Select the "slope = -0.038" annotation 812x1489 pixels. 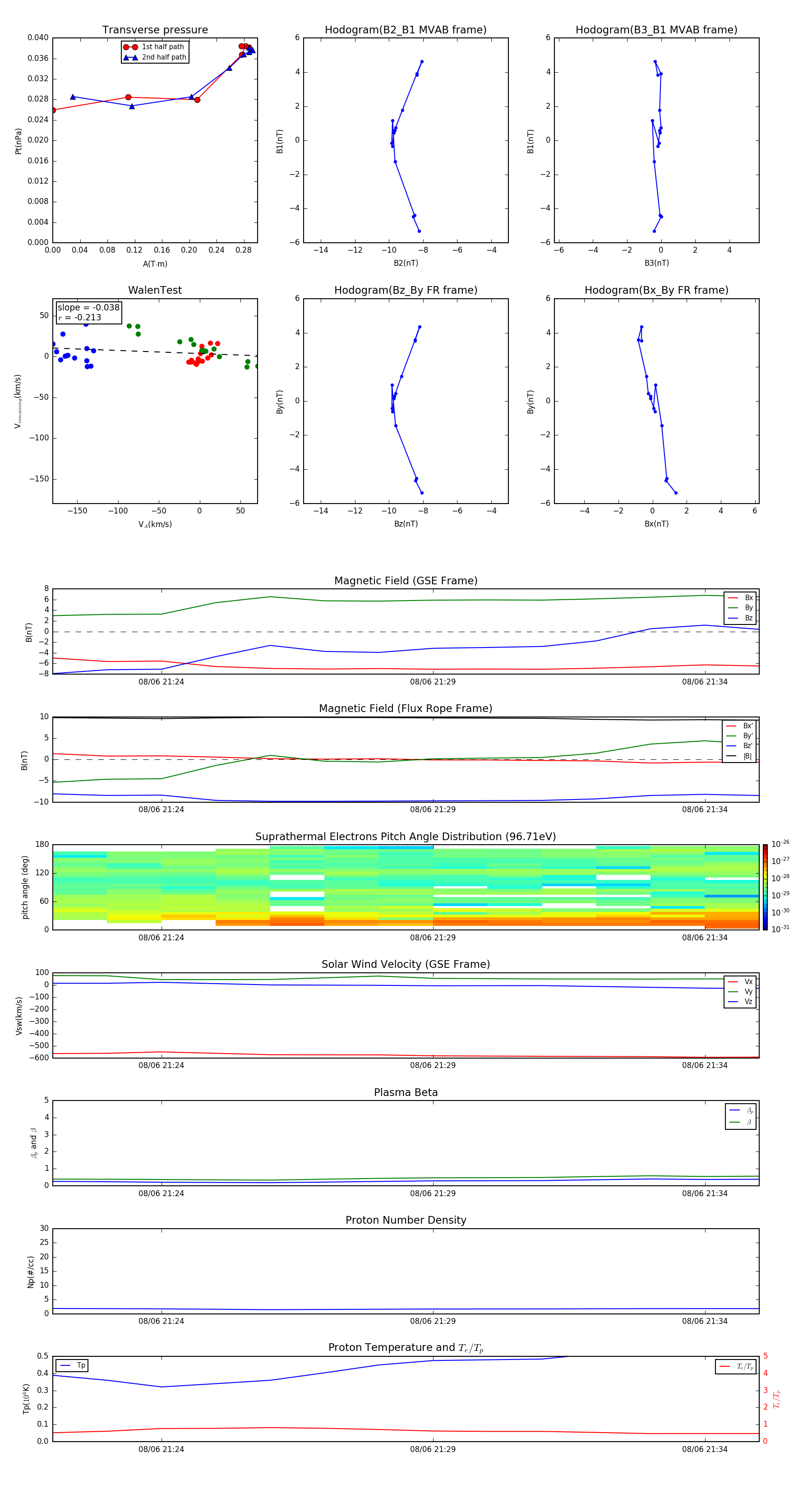click(88, 308)
